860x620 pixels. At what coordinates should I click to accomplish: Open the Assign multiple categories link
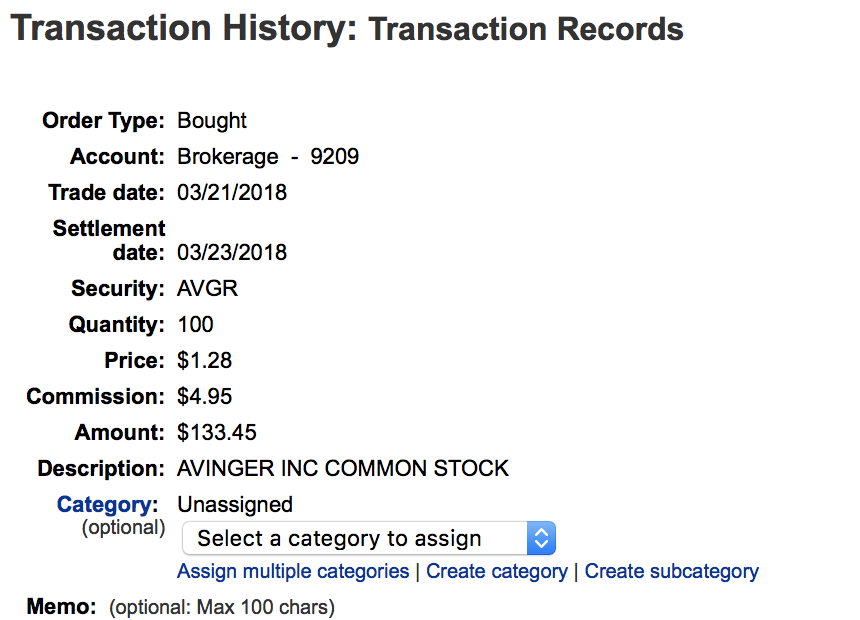[x=293, y=572]
